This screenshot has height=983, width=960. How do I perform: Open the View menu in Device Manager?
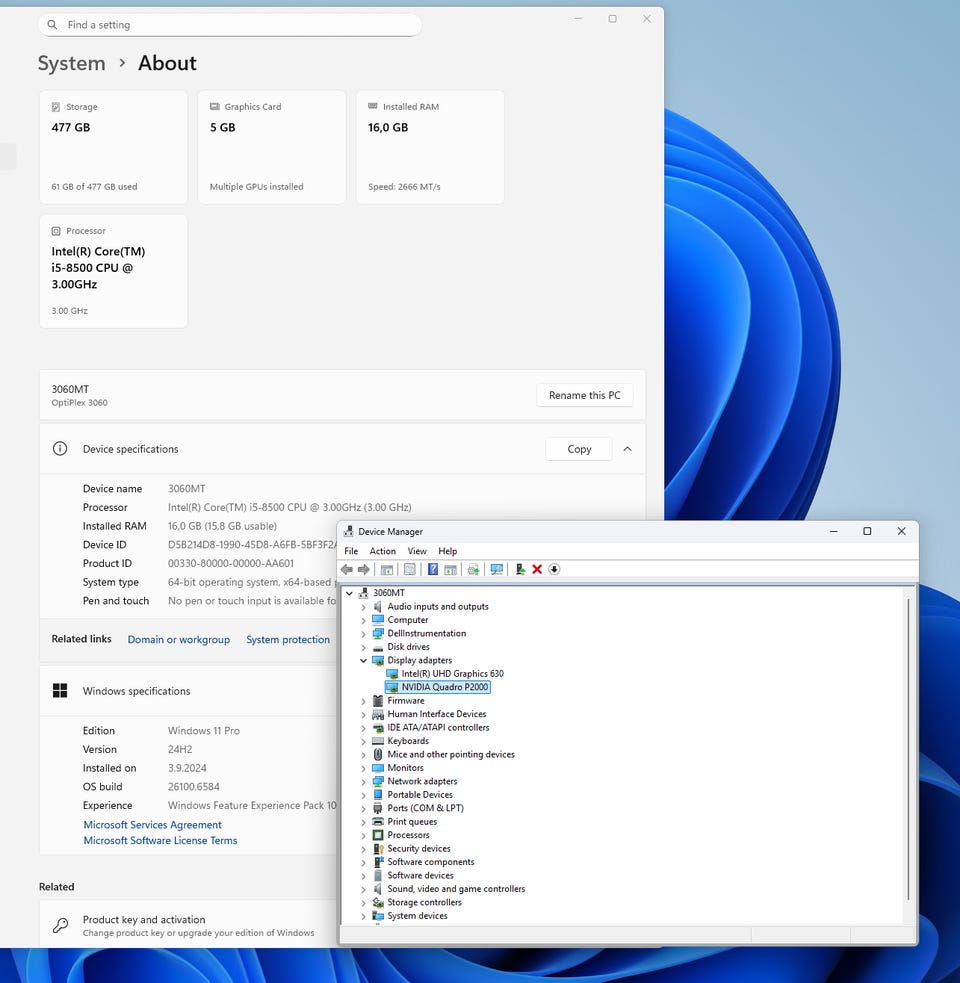[x=417, y=551]
